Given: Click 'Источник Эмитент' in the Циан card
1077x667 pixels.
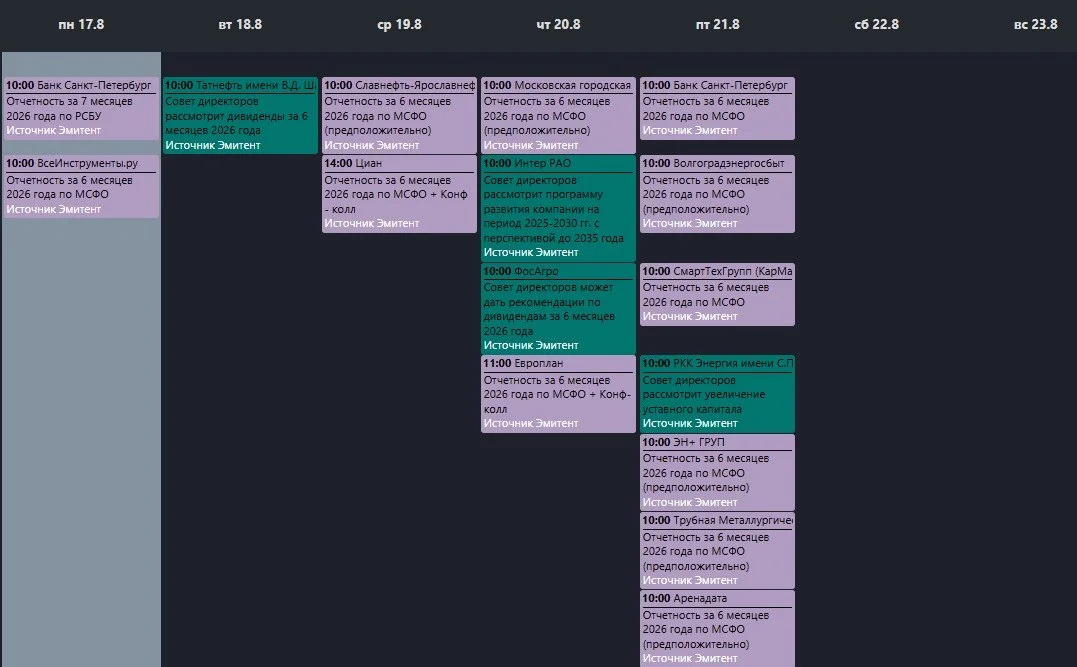Looking at the screenshot, I should 372,223.
